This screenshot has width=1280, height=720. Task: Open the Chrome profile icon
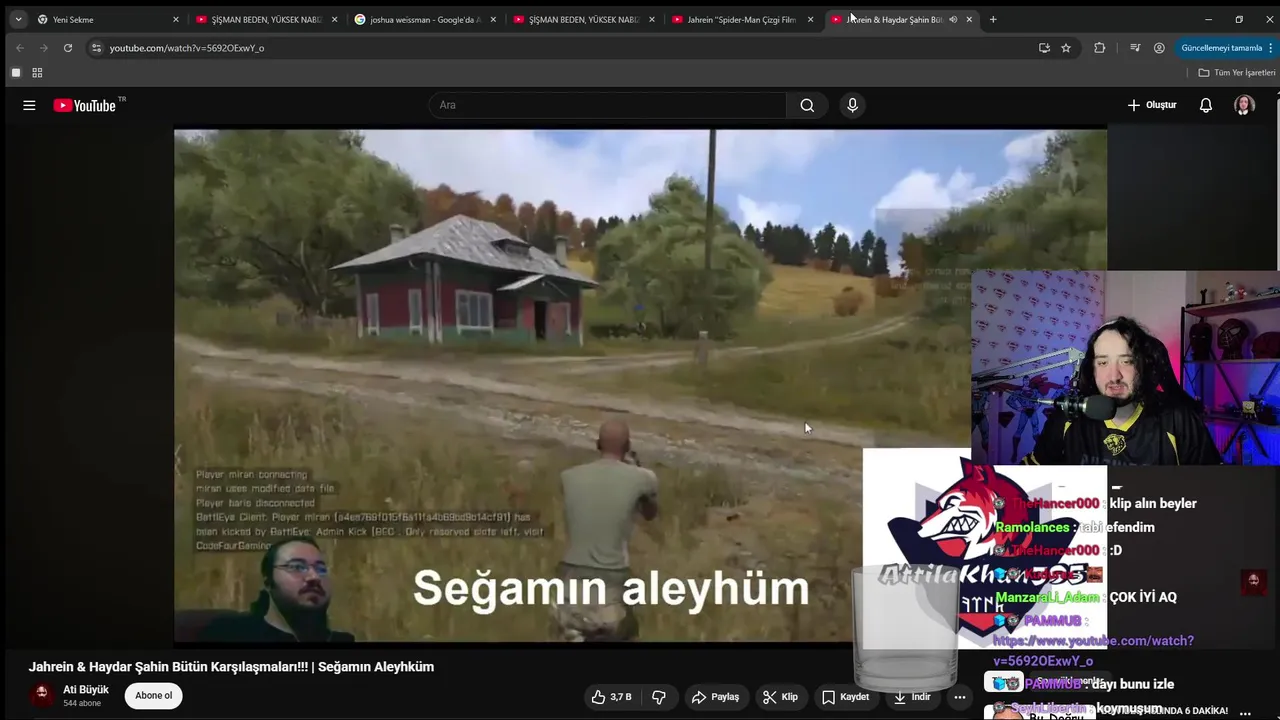click(x=1159, y=48)
